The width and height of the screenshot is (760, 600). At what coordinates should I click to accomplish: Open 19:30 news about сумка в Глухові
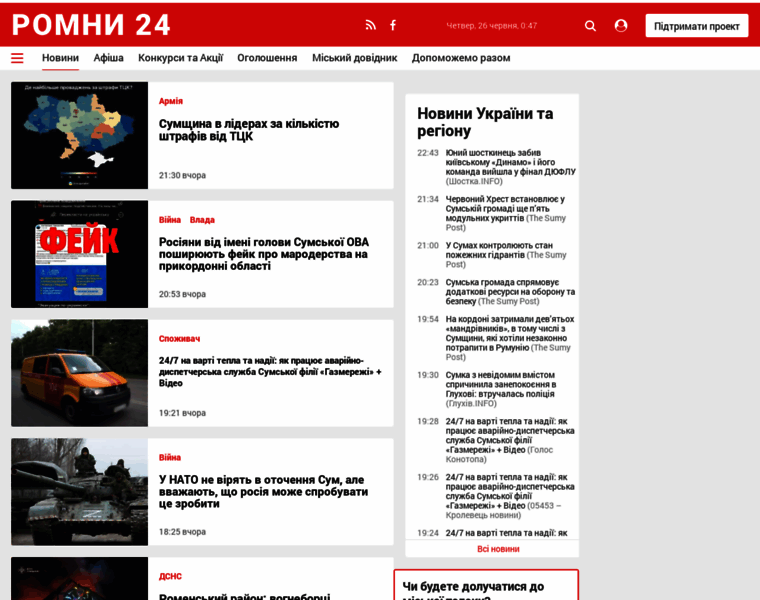point(501,389)
